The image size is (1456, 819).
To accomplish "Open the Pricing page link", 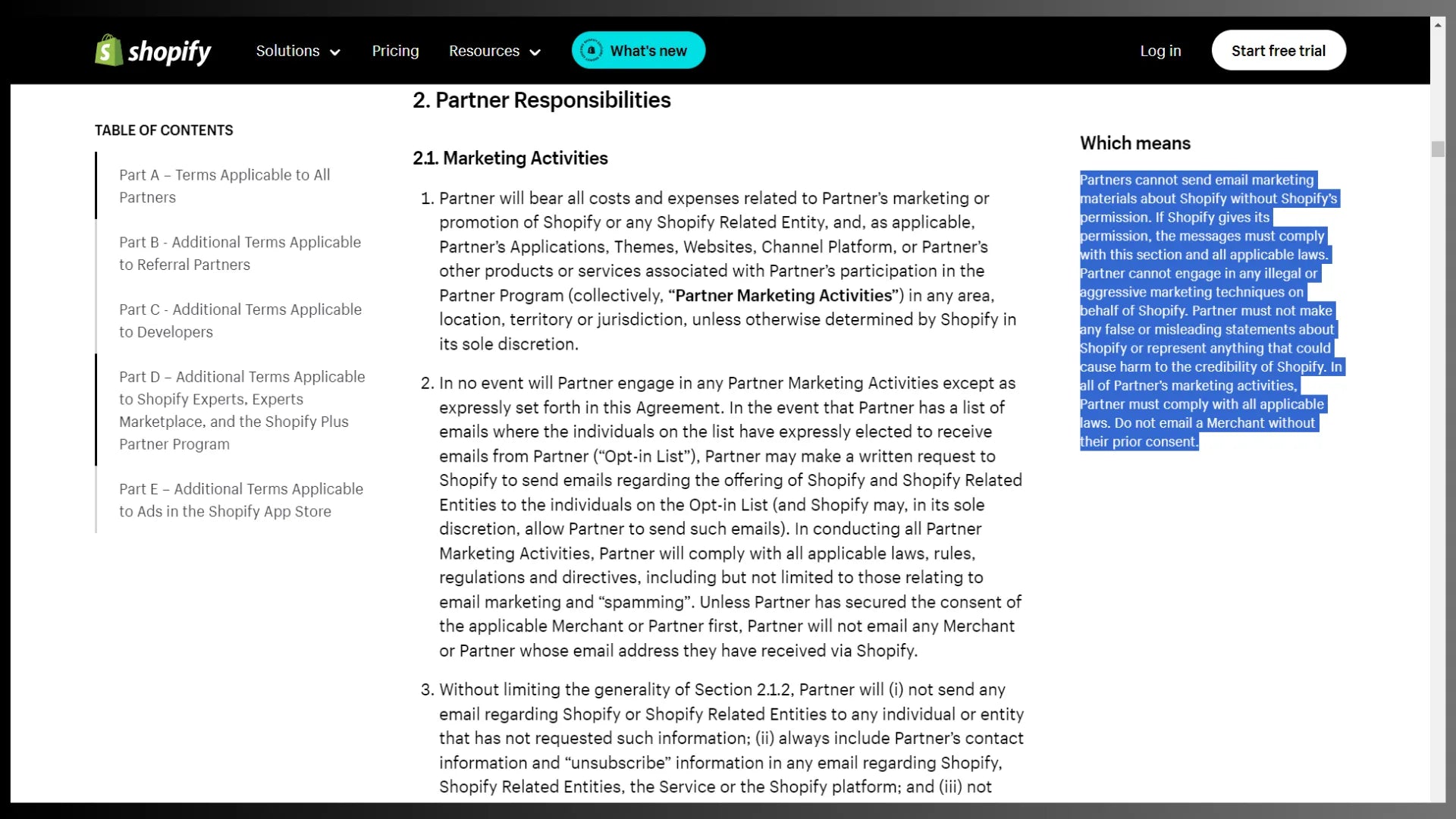I will click(395, 51).
